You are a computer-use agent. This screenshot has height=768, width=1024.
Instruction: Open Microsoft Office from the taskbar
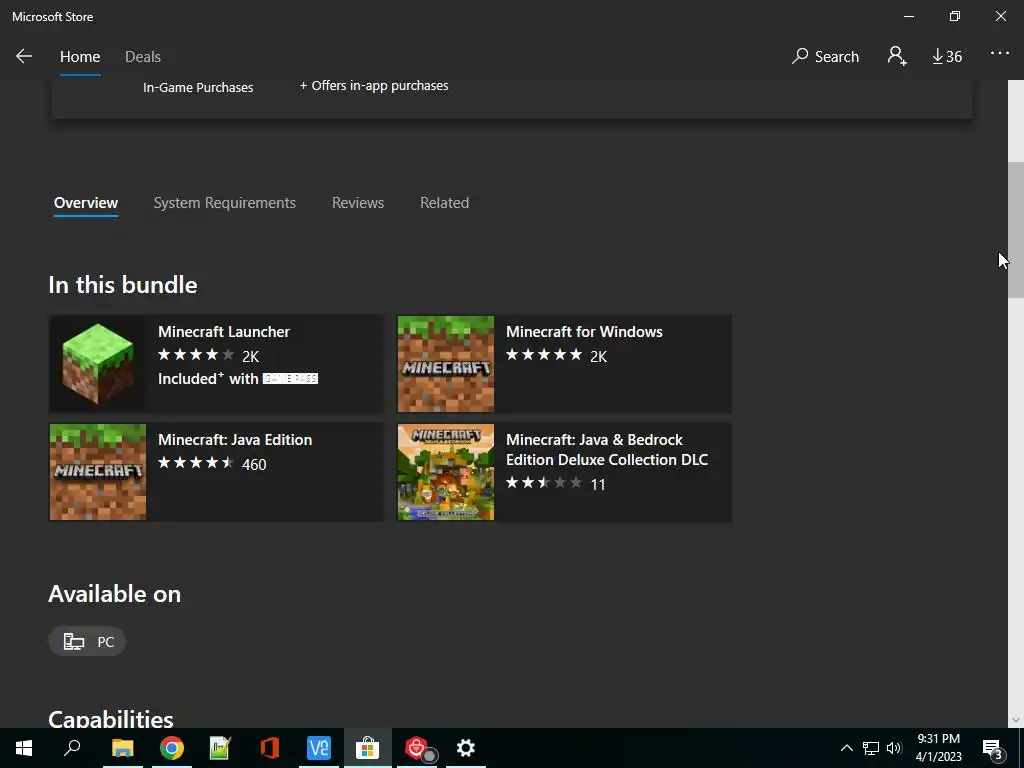(270, 748)
